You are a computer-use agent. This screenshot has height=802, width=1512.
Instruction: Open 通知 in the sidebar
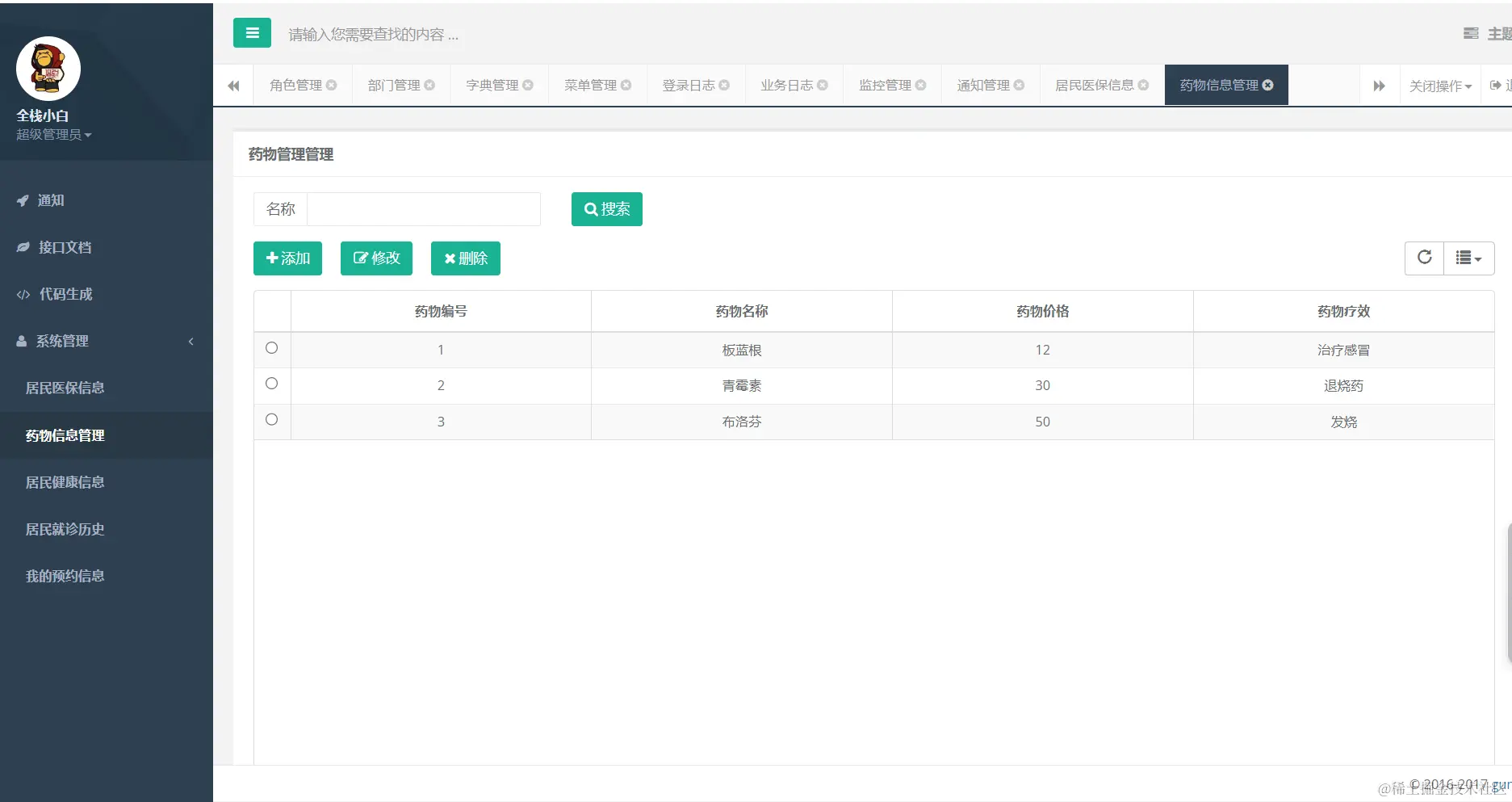click(x=107, y=200)
